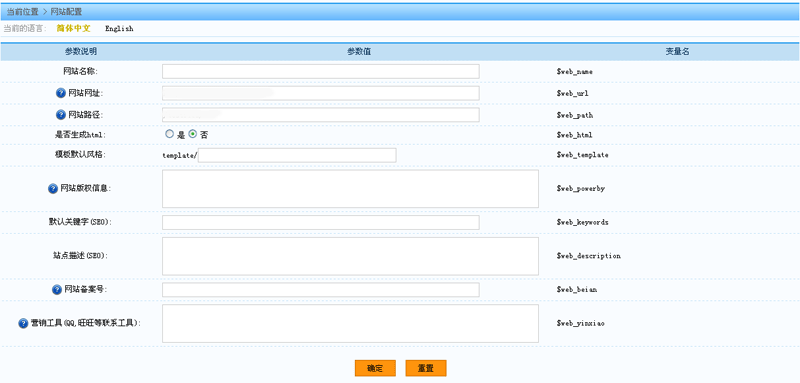This screenshot has width=800, height=383.
Task: Focus the template/ style input field
Action: 297,156
